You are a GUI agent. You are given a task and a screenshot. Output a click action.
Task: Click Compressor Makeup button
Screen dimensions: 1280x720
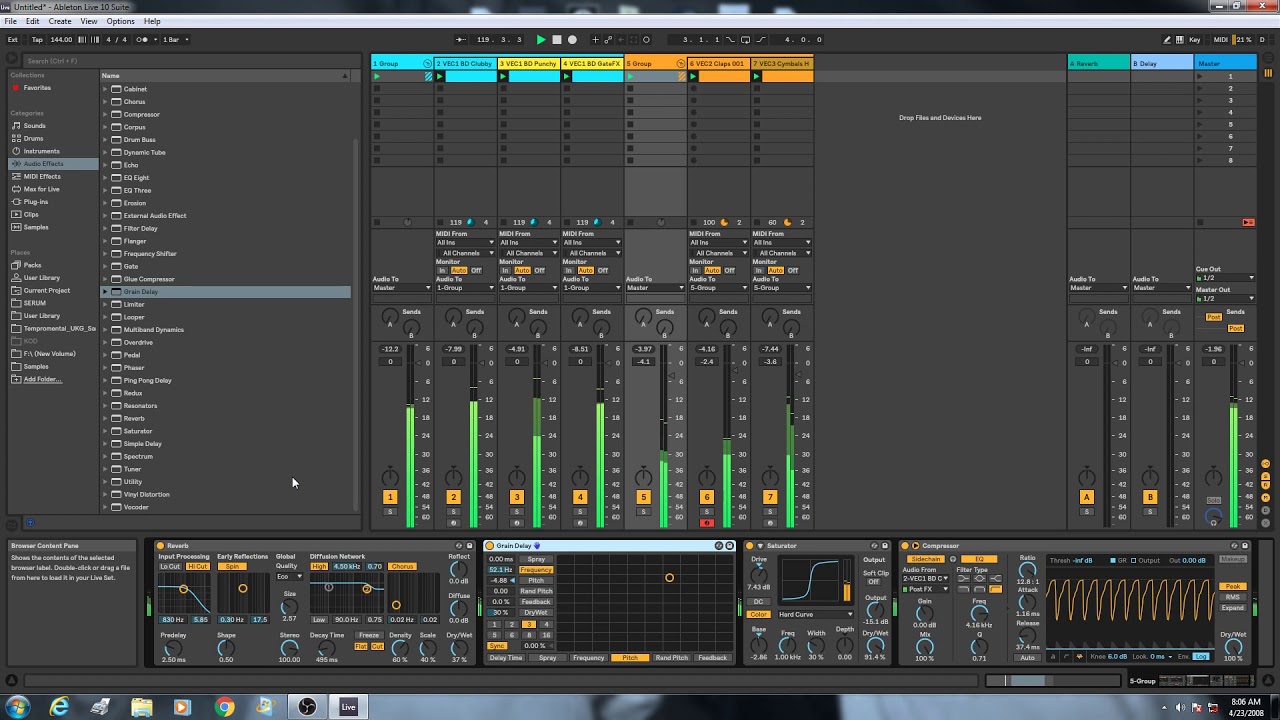coord(1233,559)
